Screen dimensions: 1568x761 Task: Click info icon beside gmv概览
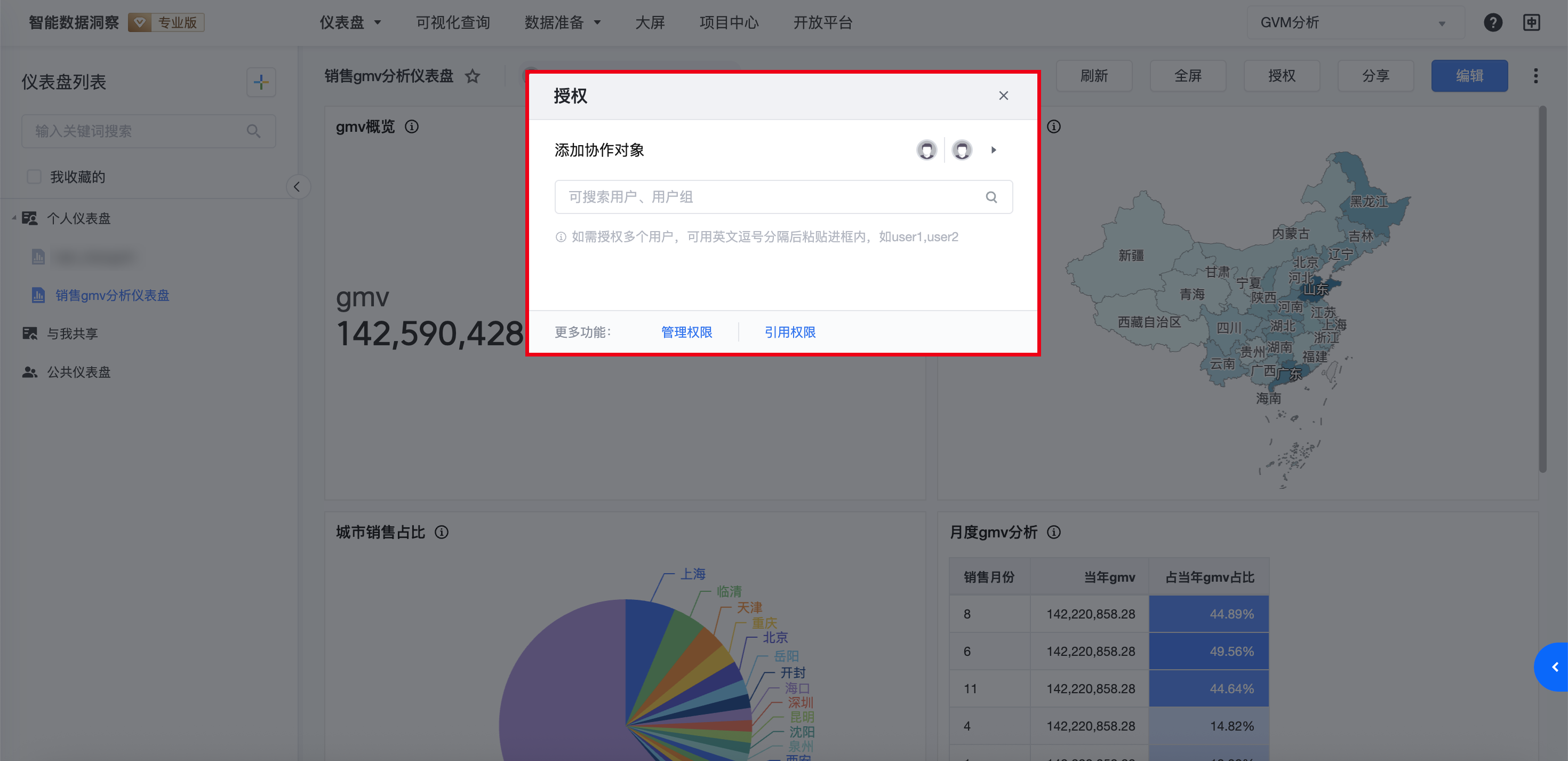[x=412, y=126]
